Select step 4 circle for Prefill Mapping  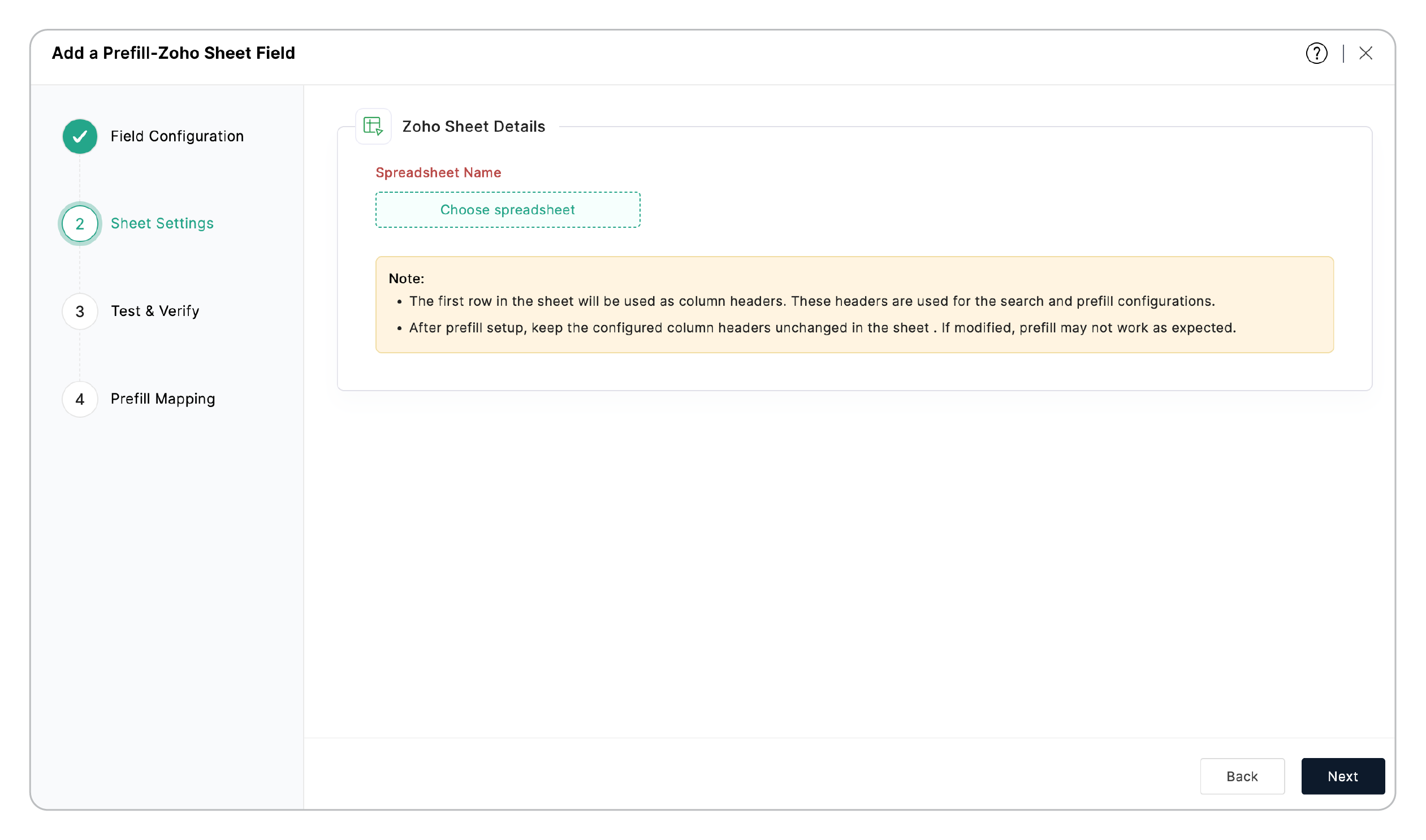click(80, 399)
